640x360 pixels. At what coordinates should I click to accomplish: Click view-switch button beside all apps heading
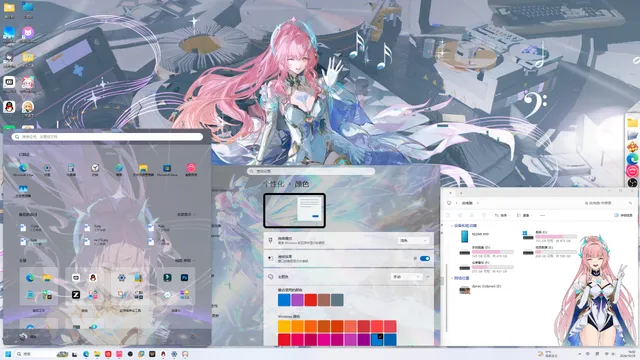[184, 260]
